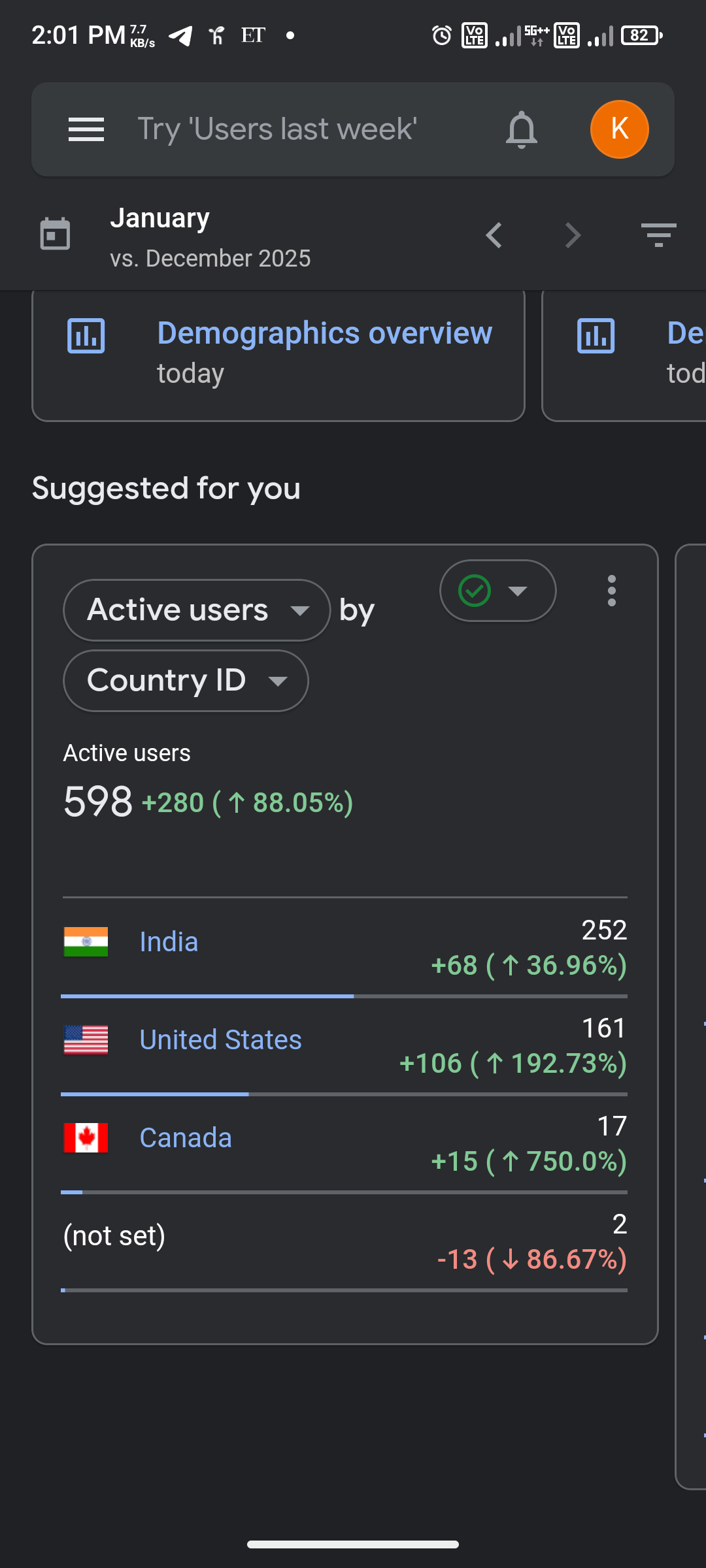Image resolution: width=706 pixels, height=1568 pixels.
Task: Go to previous month with left chevron
Action: pyautogui.click(x=494, y=235)
